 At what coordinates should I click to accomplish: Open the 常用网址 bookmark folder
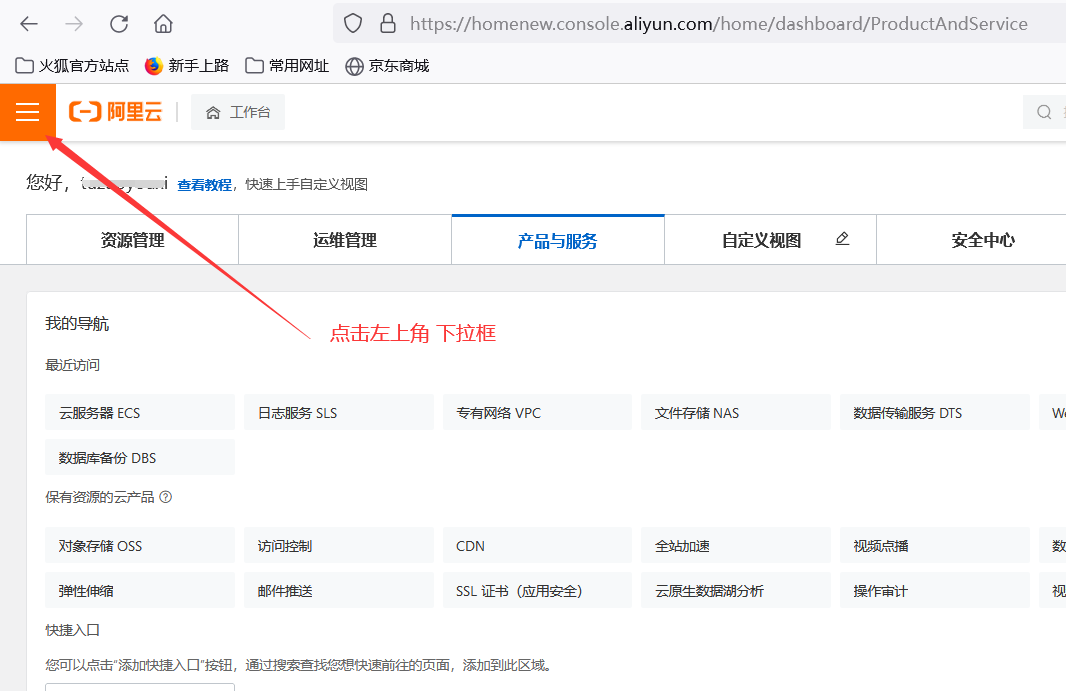click(x=287, y=66)
